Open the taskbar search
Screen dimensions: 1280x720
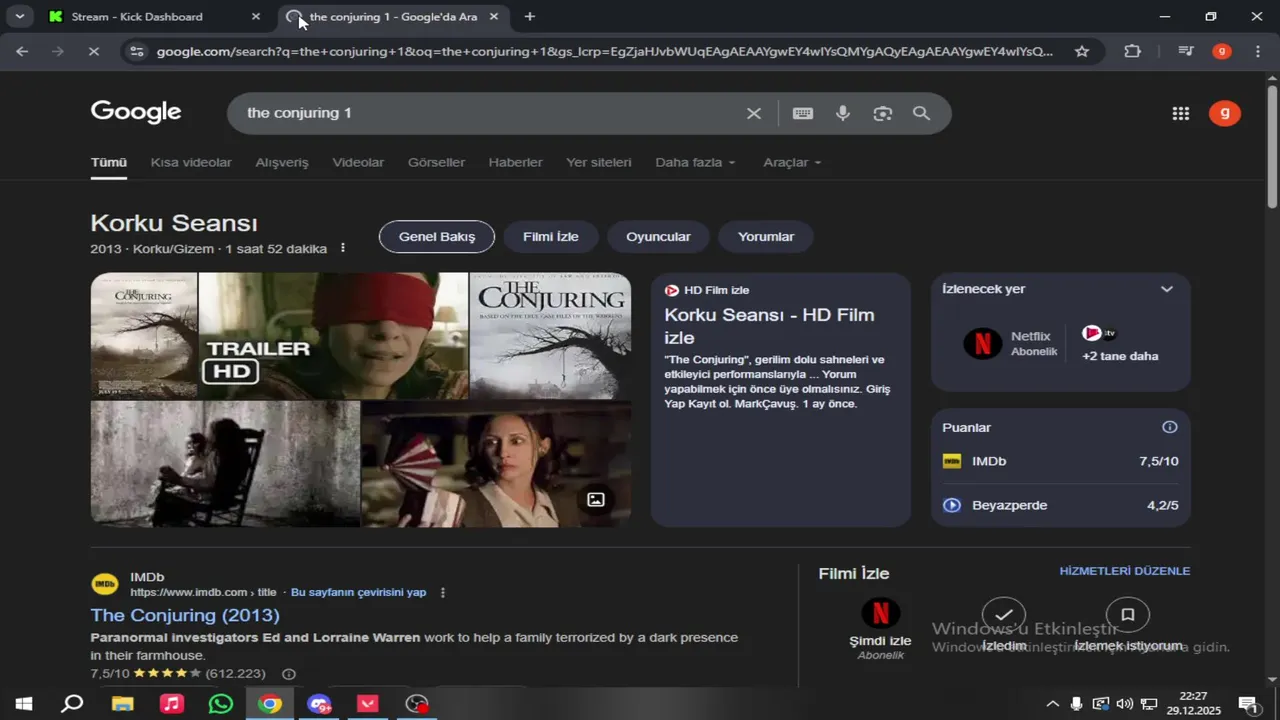(x=72, y=704)
